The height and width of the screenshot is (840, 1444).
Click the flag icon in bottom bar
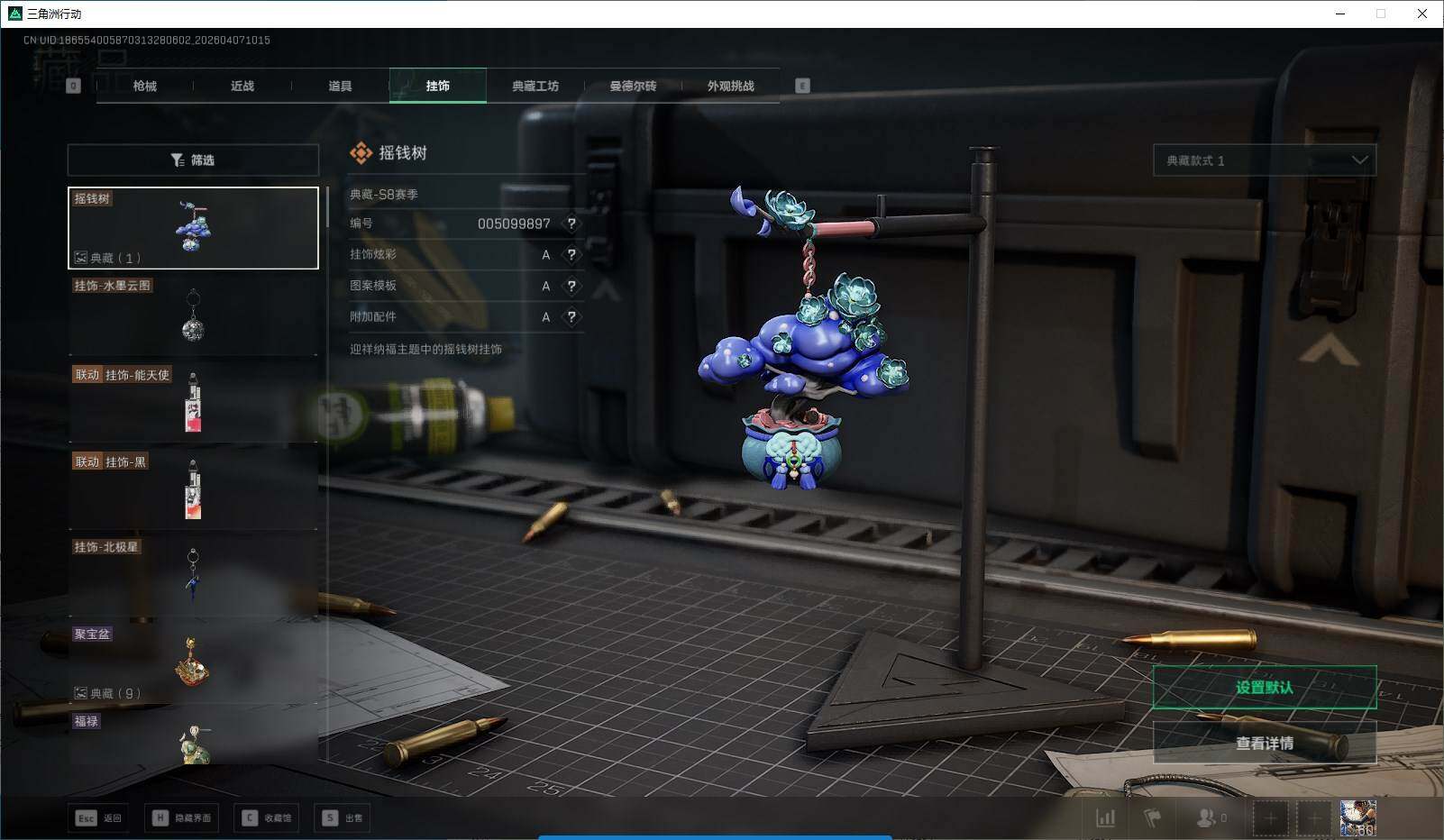[x=1152, y=818]
